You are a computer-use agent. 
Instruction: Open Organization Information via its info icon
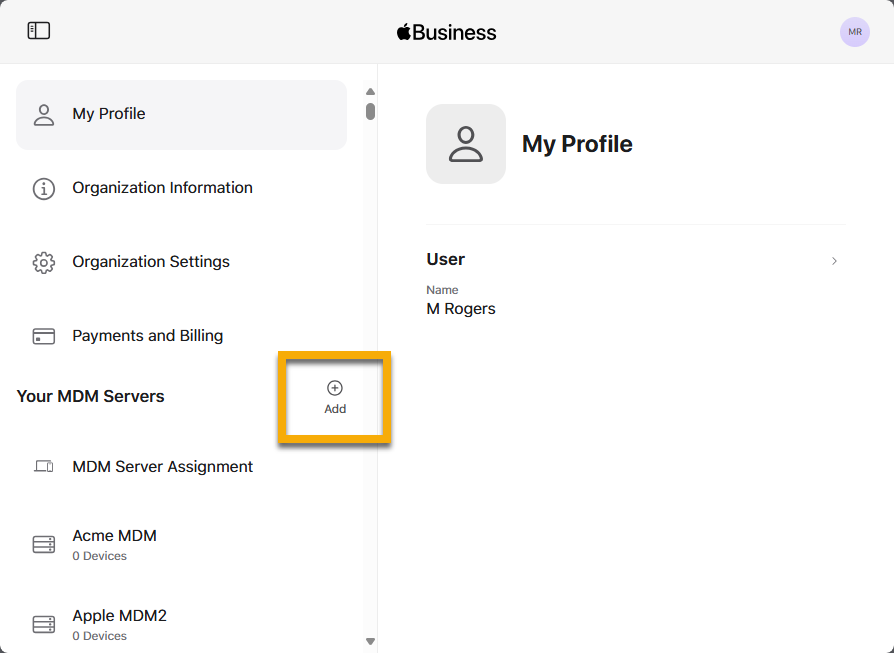tap(43, 188)
